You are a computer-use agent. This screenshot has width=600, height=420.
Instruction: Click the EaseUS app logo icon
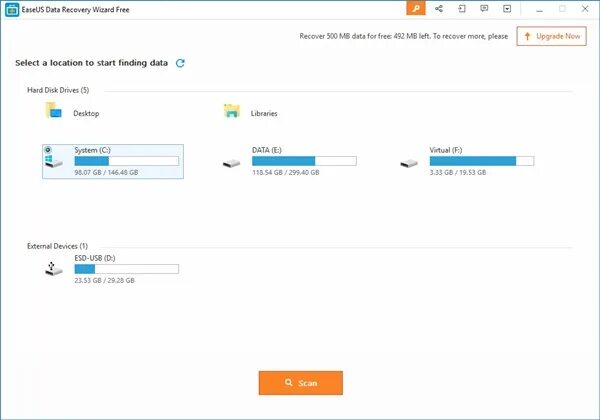tap(12, 10)
